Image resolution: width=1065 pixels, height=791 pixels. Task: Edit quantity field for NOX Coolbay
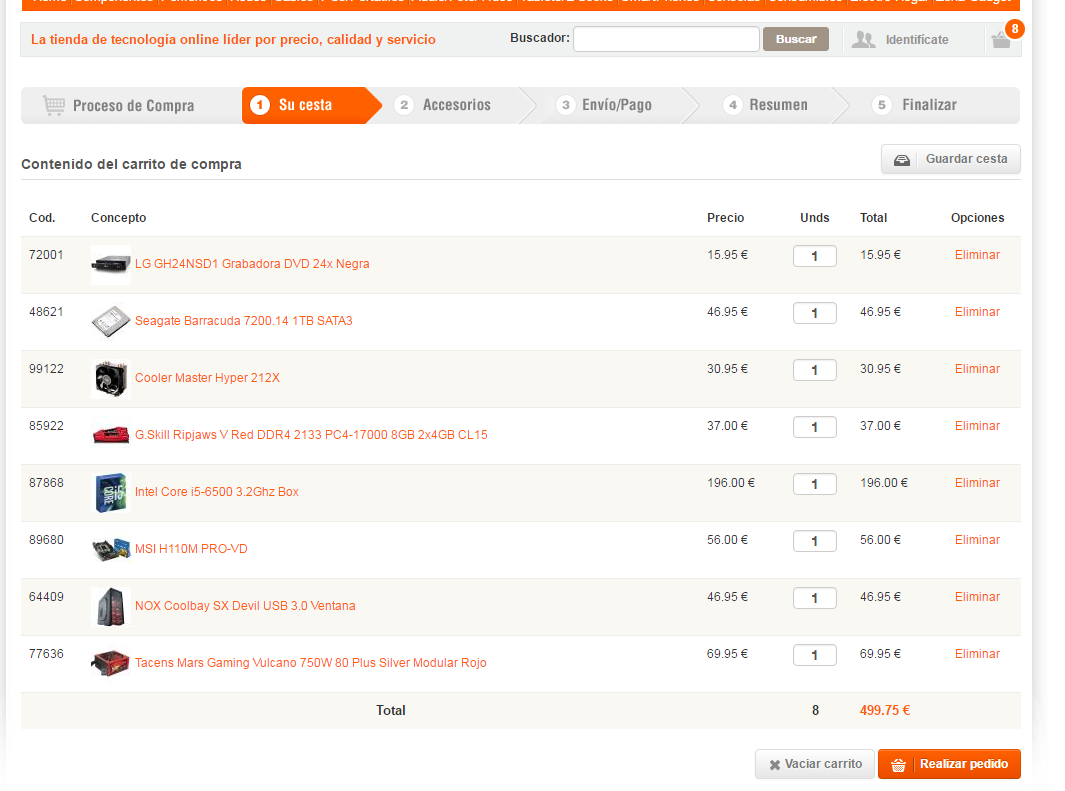pos(814,599)
